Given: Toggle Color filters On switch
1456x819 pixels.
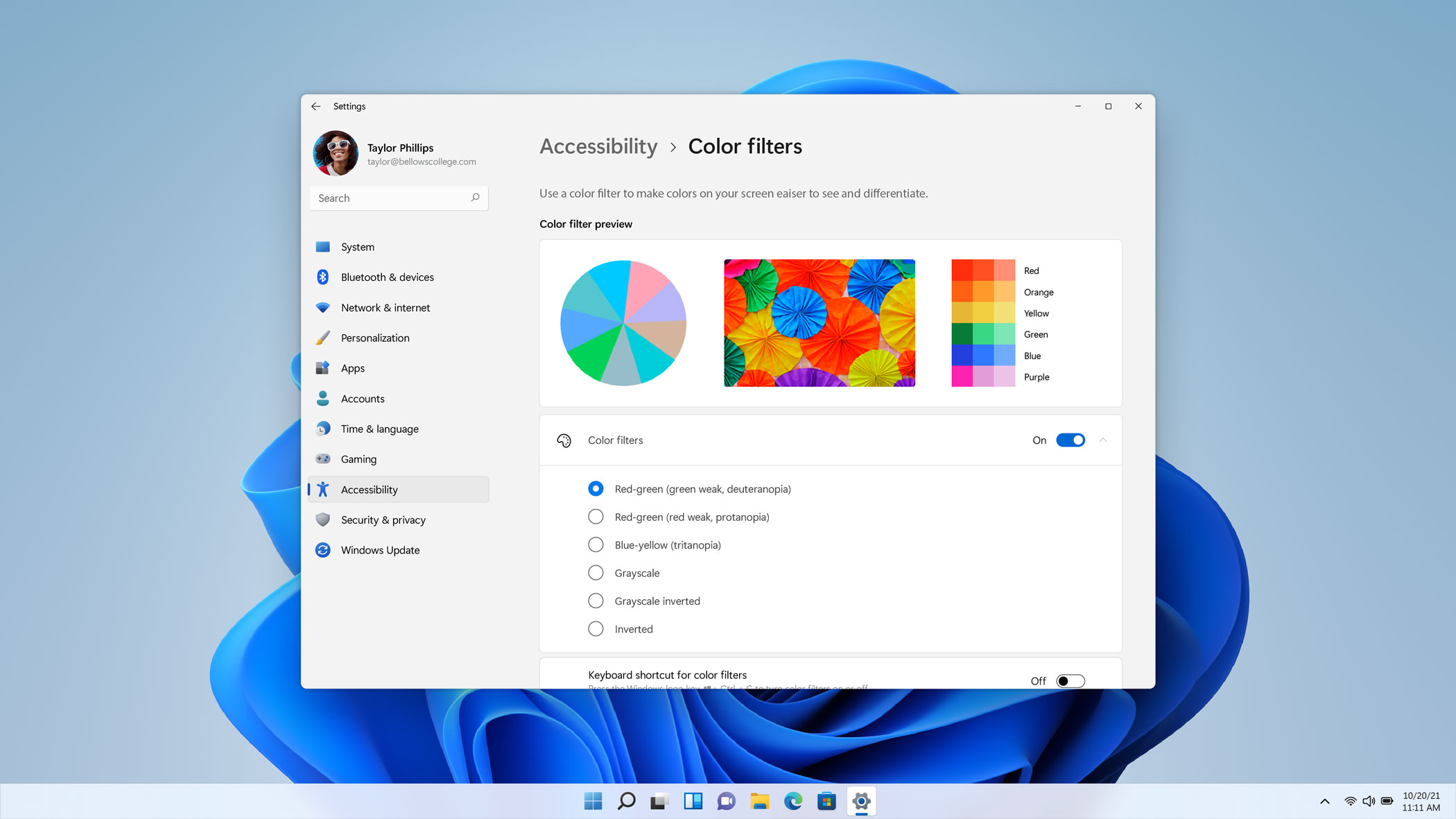Looking at the screenshot, I should (x=1069, y=440).
